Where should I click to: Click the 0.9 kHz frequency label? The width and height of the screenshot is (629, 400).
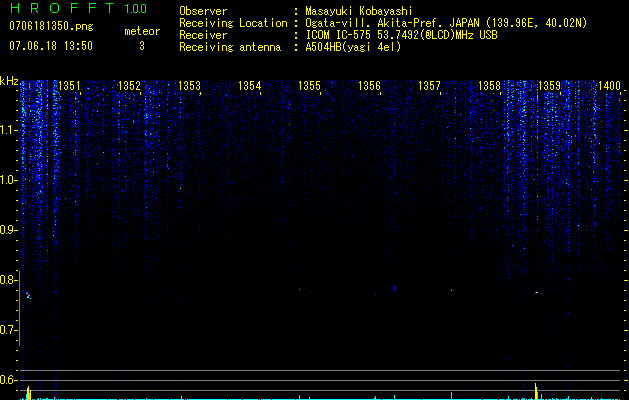pyautogui.click(x=8, y=230)
